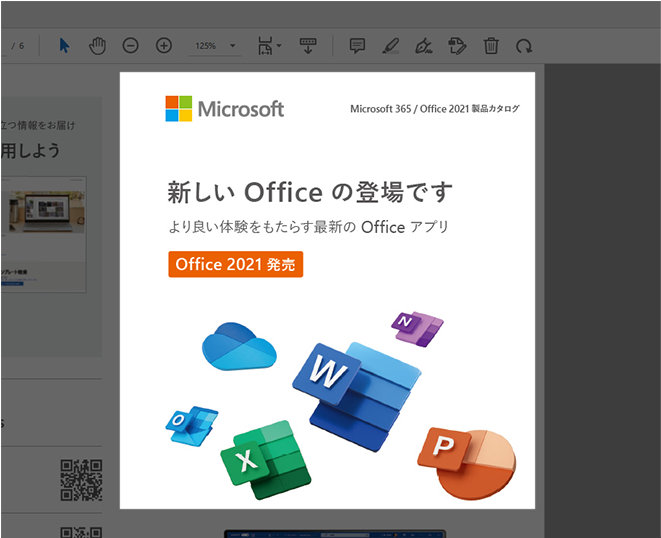Click the subtitle "より良い体験をもたらす最新の Office アプリ"
The width and height of the screenshot is (661, 538).
[x=309, y=227]
